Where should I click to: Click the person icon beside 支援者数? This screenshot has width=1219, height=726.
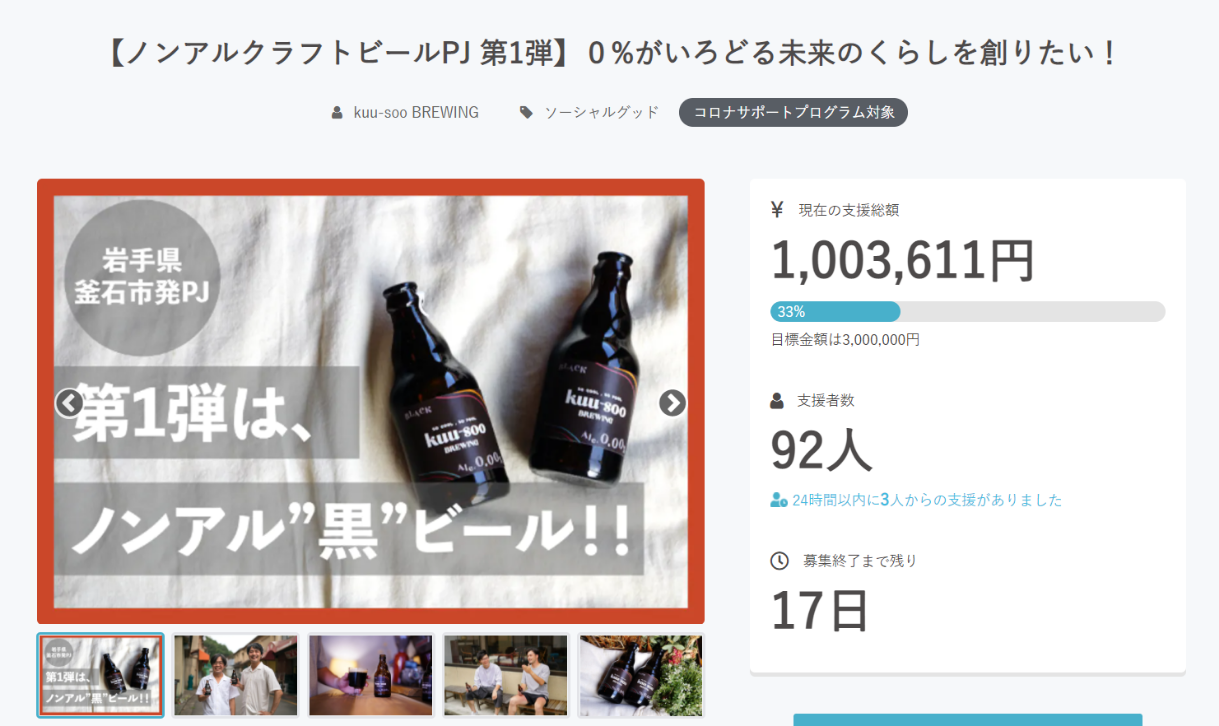[x=777, y=401]
